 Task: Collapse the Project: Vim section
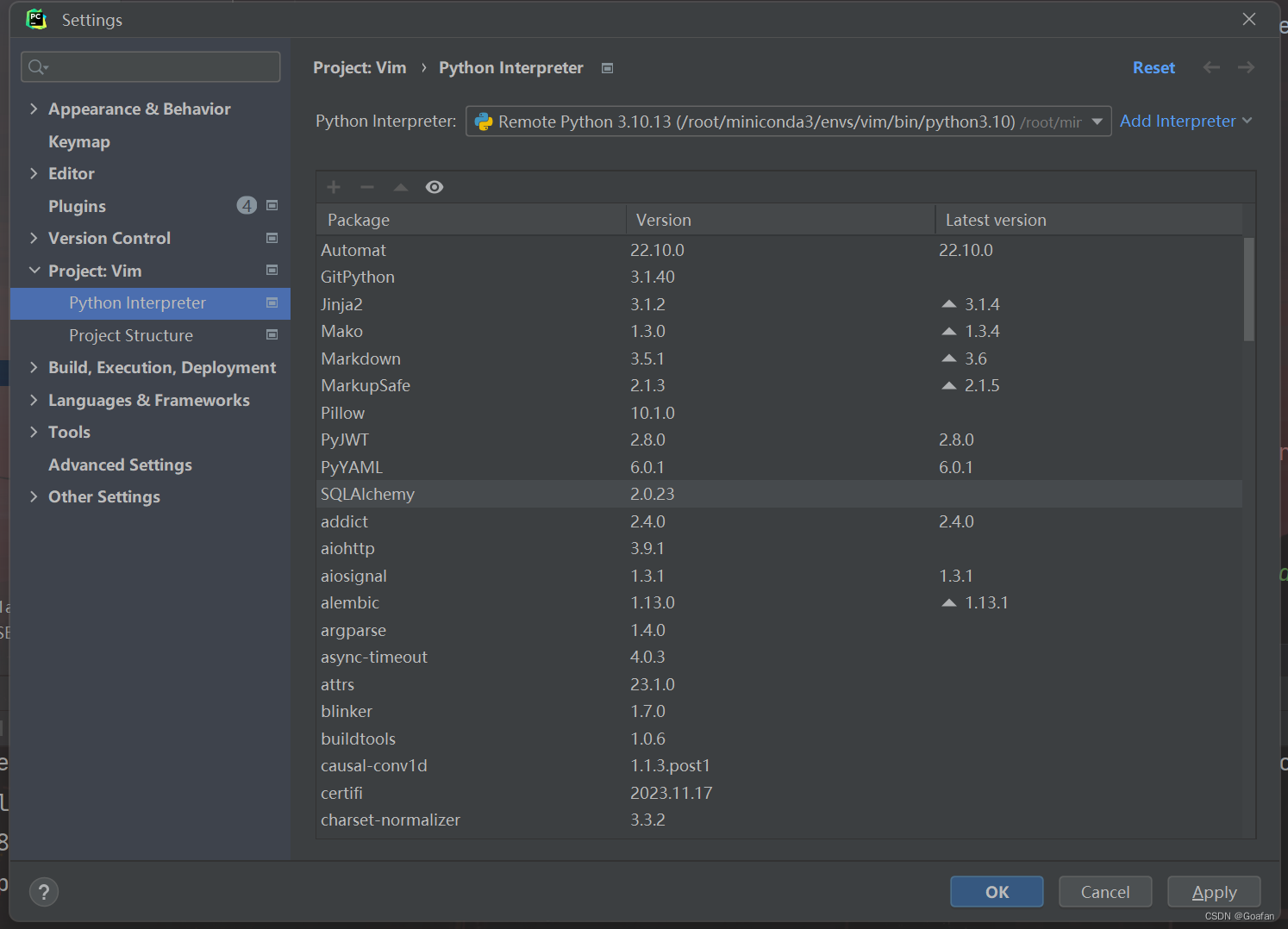34,270
